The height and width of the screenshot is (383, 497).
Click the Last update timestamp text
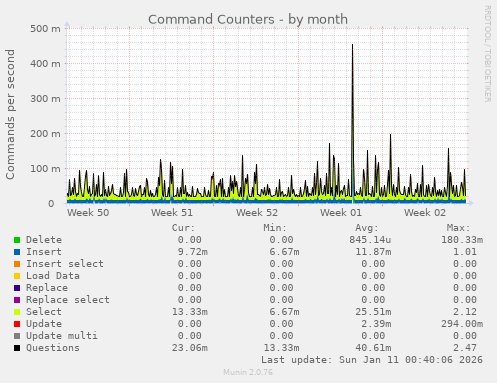(372, 360)
